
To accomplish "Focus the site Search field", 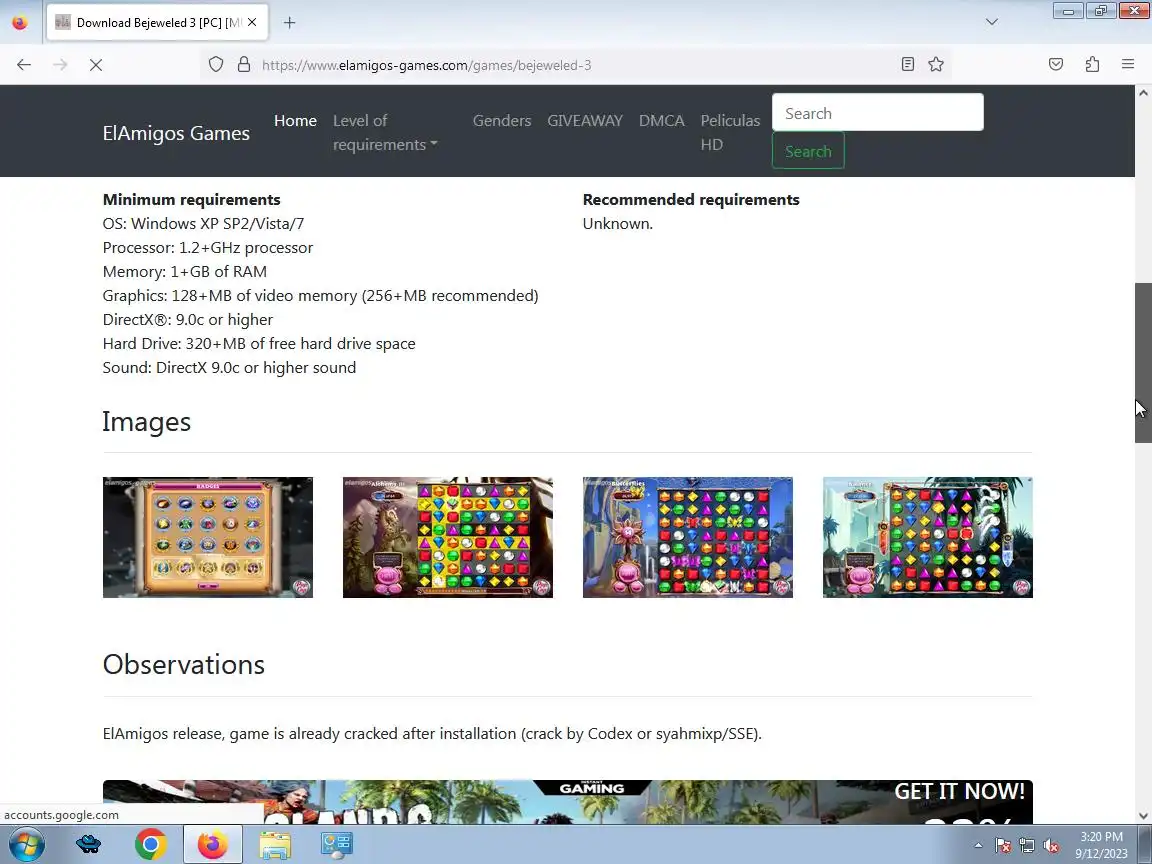I will pyautogui.click(x=877, y=112).
